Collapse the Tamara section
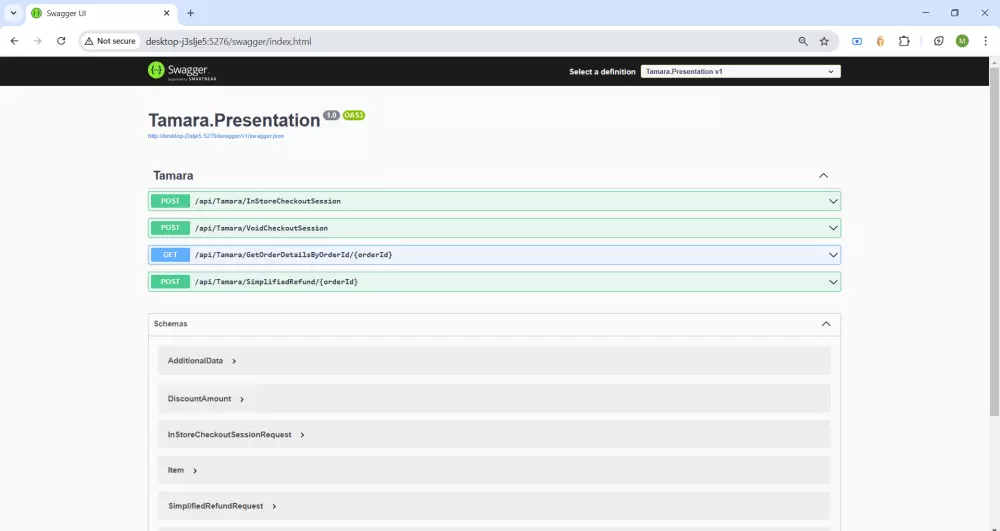This screenshot has height=531, width=1000. coord(823,175)
